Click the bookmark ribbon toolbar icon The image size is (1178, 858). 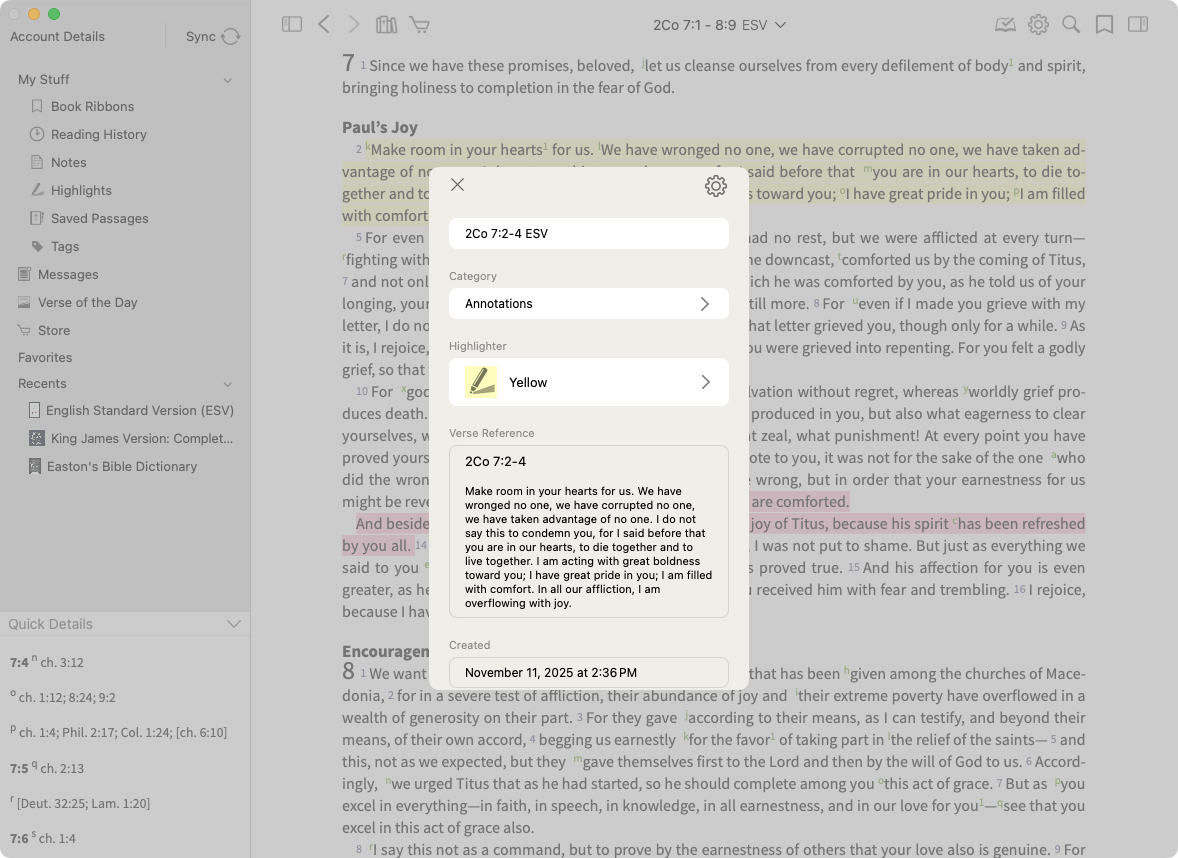(1104, 25)
